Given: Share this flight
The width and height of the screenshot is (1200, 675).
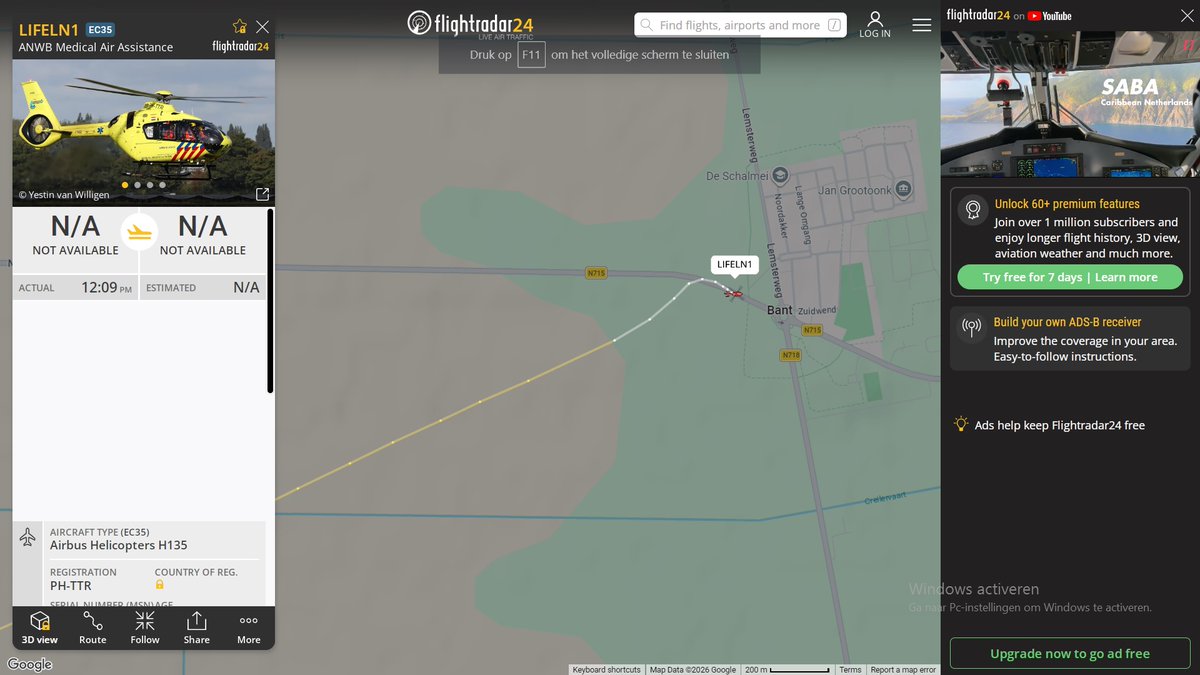Looking at the screenshot, I should [x=197, y=628].
